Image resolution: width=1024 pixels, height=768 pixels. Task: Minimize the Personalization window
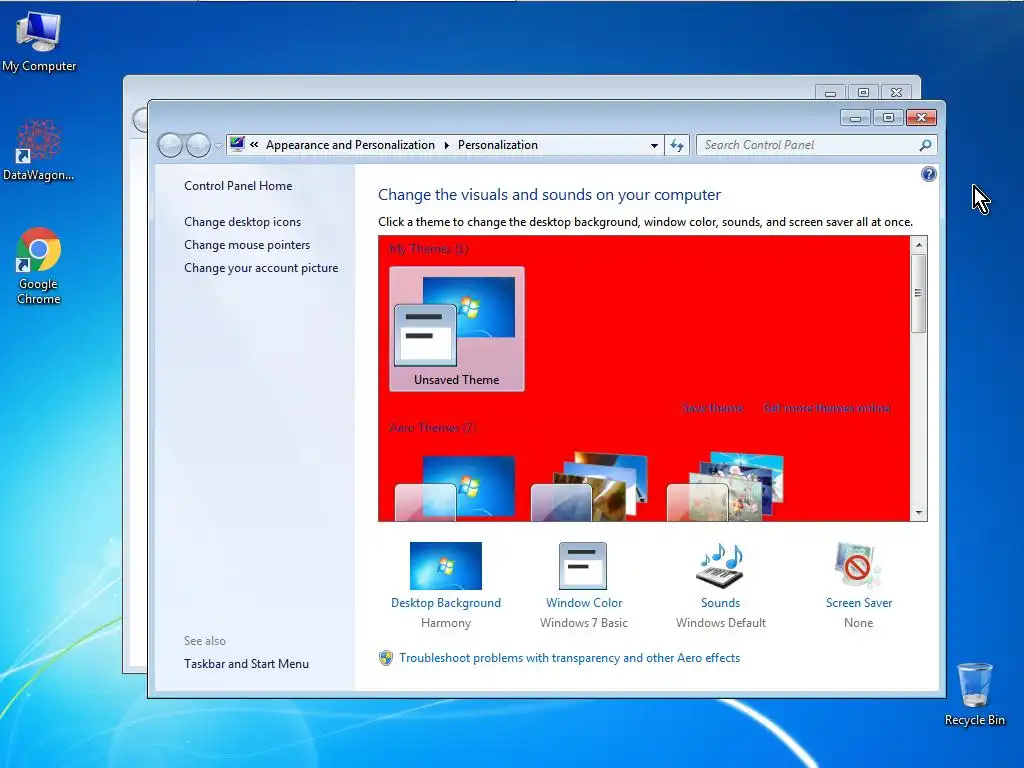click(x=855, y=118)
